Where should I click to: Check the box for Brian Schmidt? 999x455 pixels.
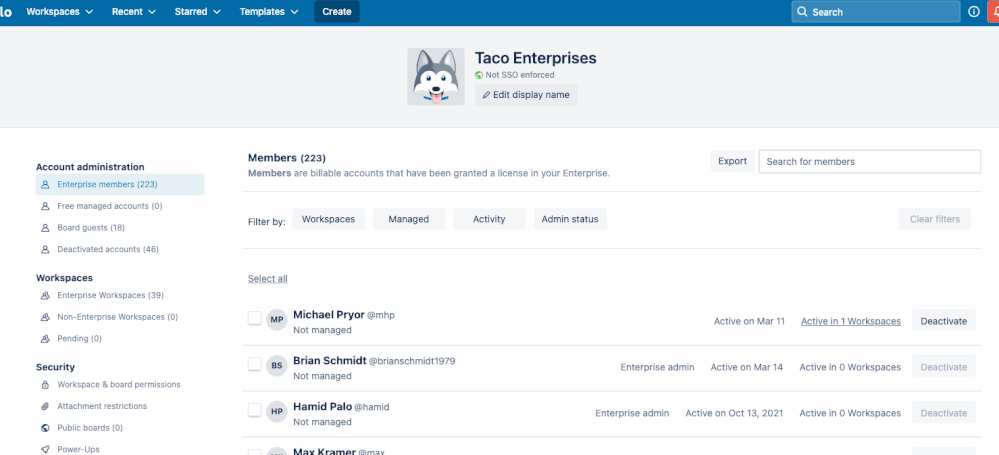click(x=255, y=364)
